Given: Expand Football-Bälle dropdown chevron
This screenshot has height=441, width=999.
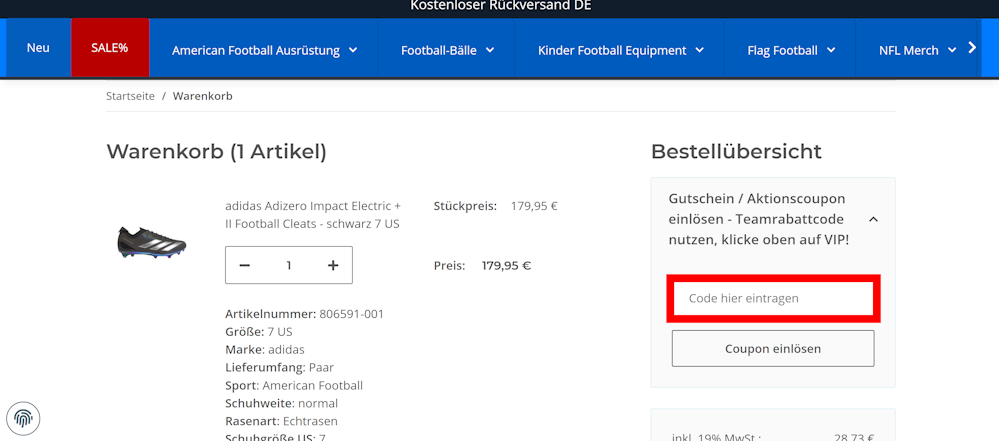Looking at the screenshot, I should point(490,50).
